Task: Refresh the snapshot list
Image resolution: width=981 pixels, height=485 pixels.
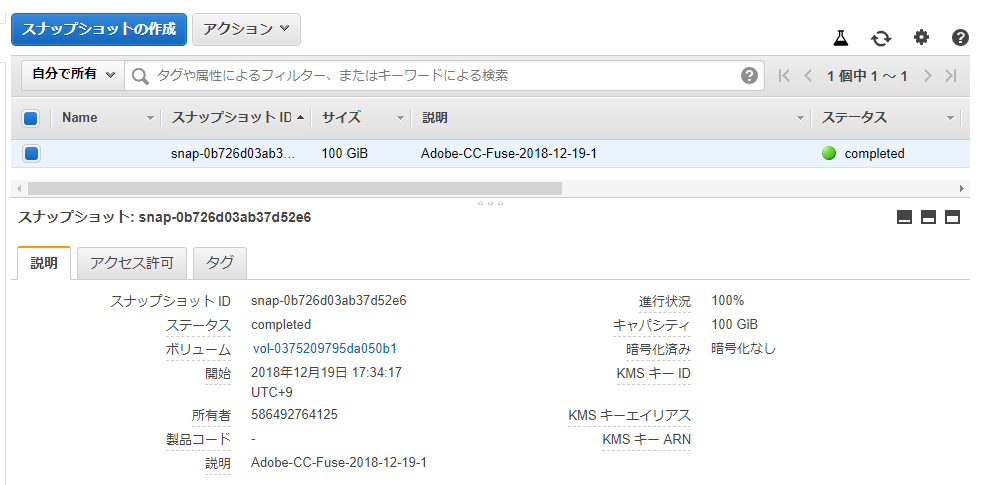Action: 881,38
